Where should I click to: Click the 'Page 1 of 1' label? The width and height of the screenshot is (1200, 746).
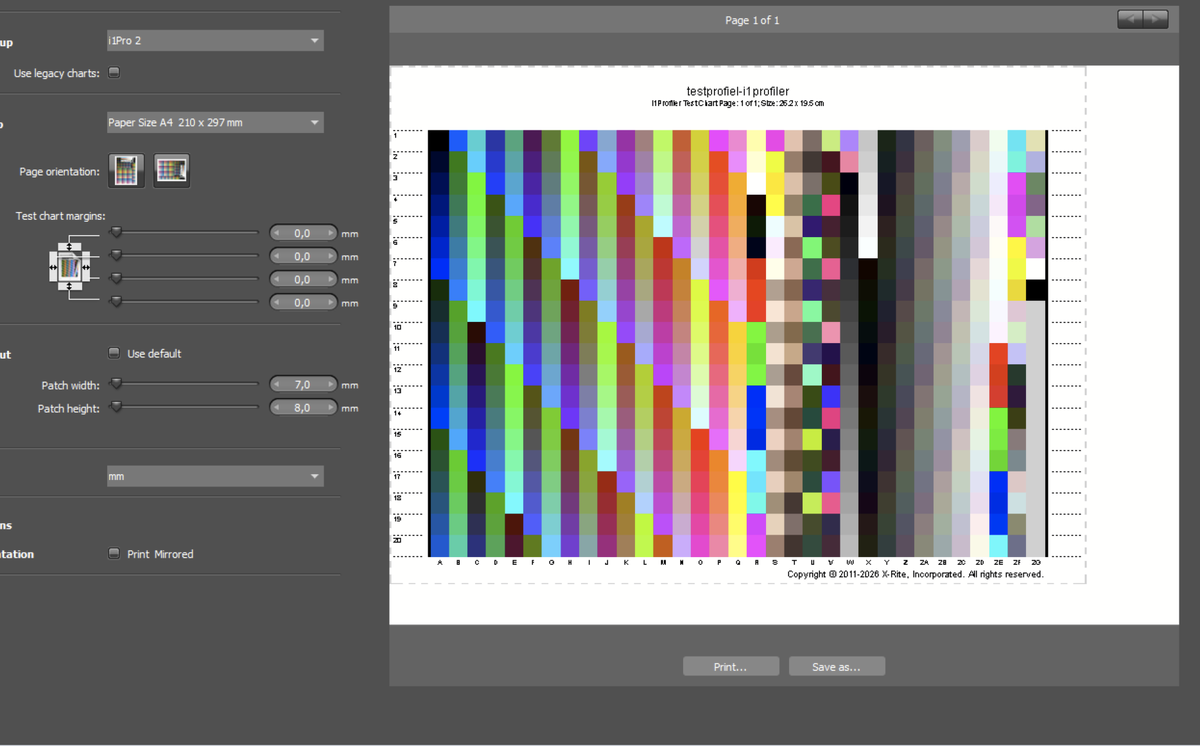[752, 20]
